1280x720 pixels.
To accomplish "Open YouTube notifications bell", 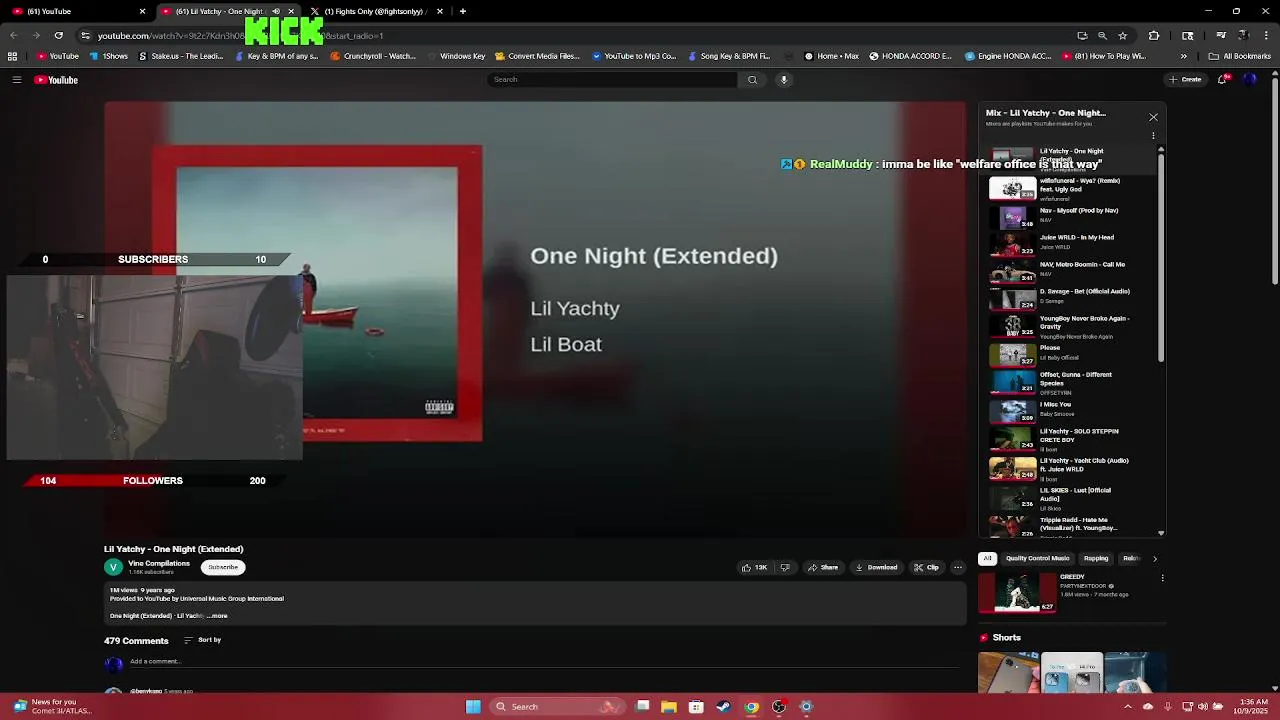I will tap(1222, 79).
